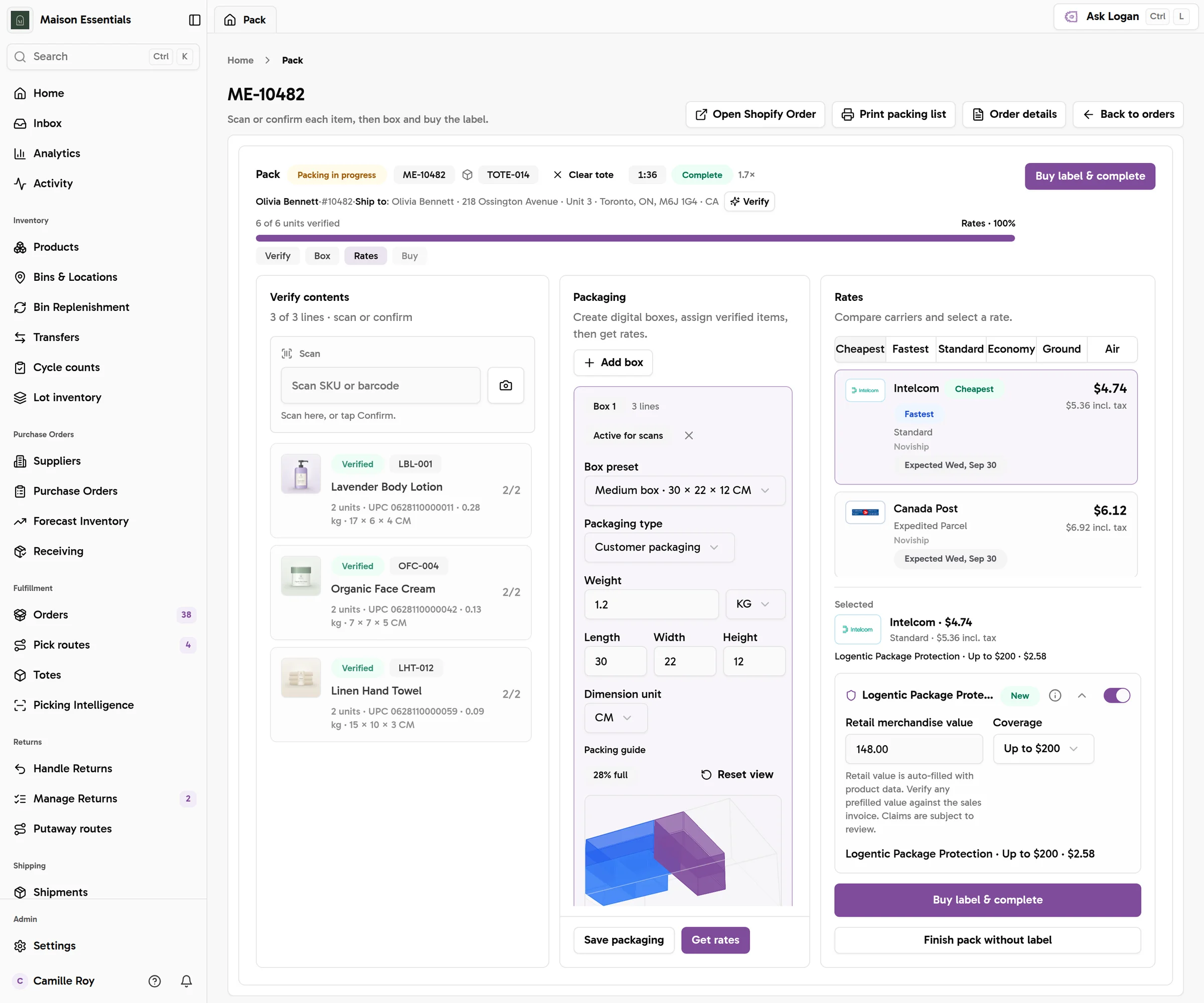Open Cycle counts page
The image size is (1204, 1003).
(x=103, y=368)
